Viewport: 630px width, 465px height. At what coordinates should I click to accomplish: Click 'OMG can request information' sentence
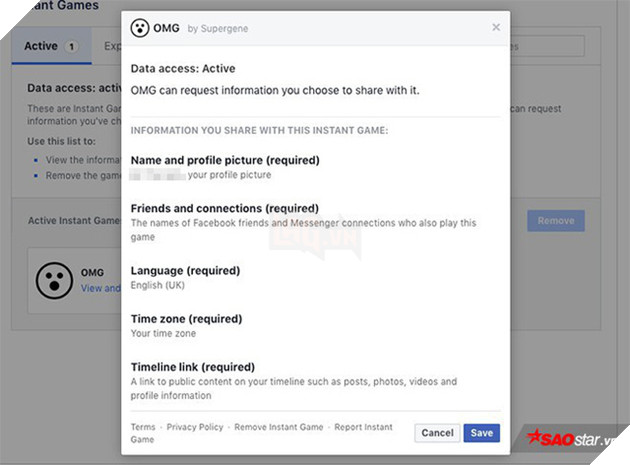click(x=275, y=90)
